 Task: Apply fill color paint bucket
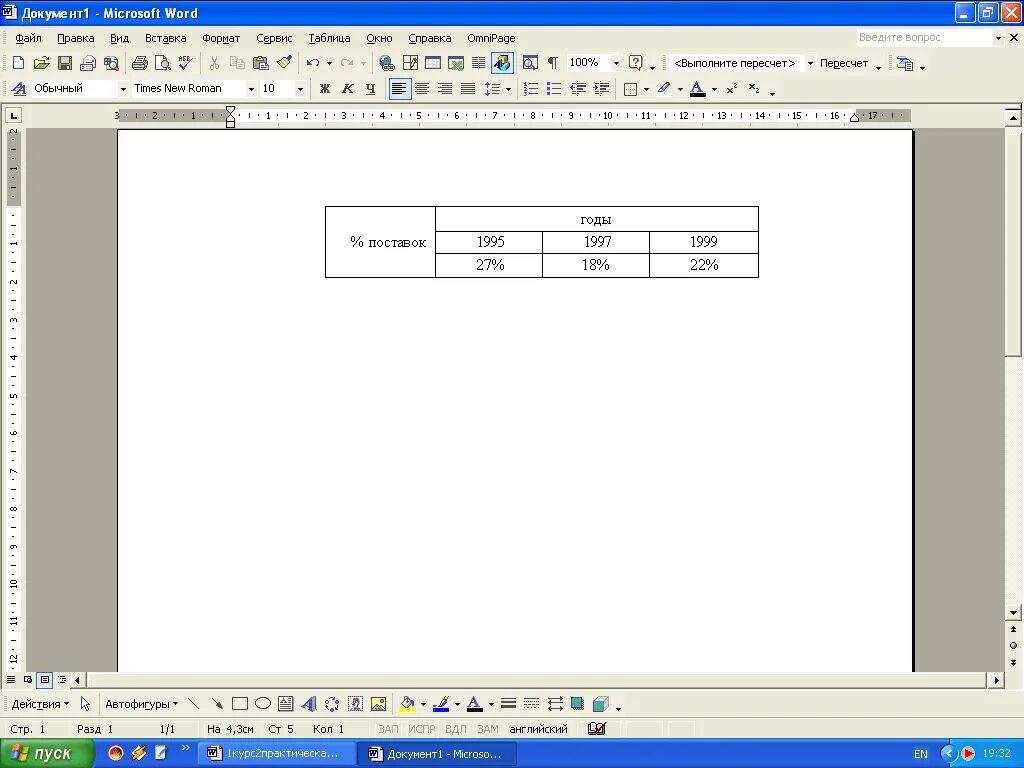(x=407, y=704)
